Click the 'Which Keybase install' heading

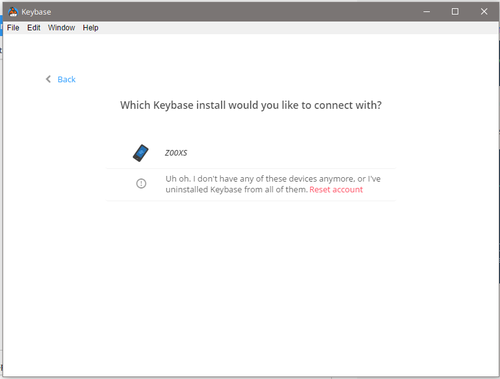tap(251, 105)
